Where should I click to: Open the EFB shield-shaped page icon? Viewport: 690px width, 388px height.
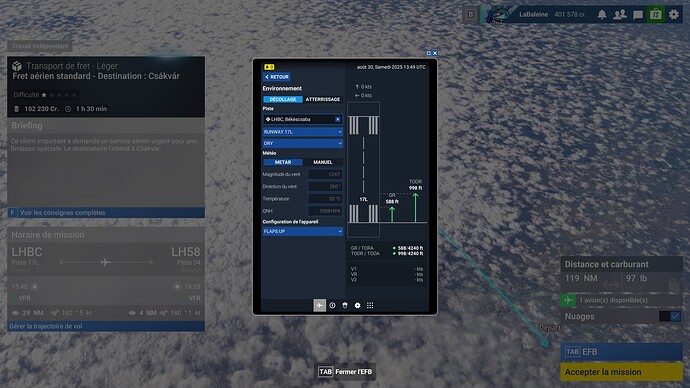[x=345, y=305]
